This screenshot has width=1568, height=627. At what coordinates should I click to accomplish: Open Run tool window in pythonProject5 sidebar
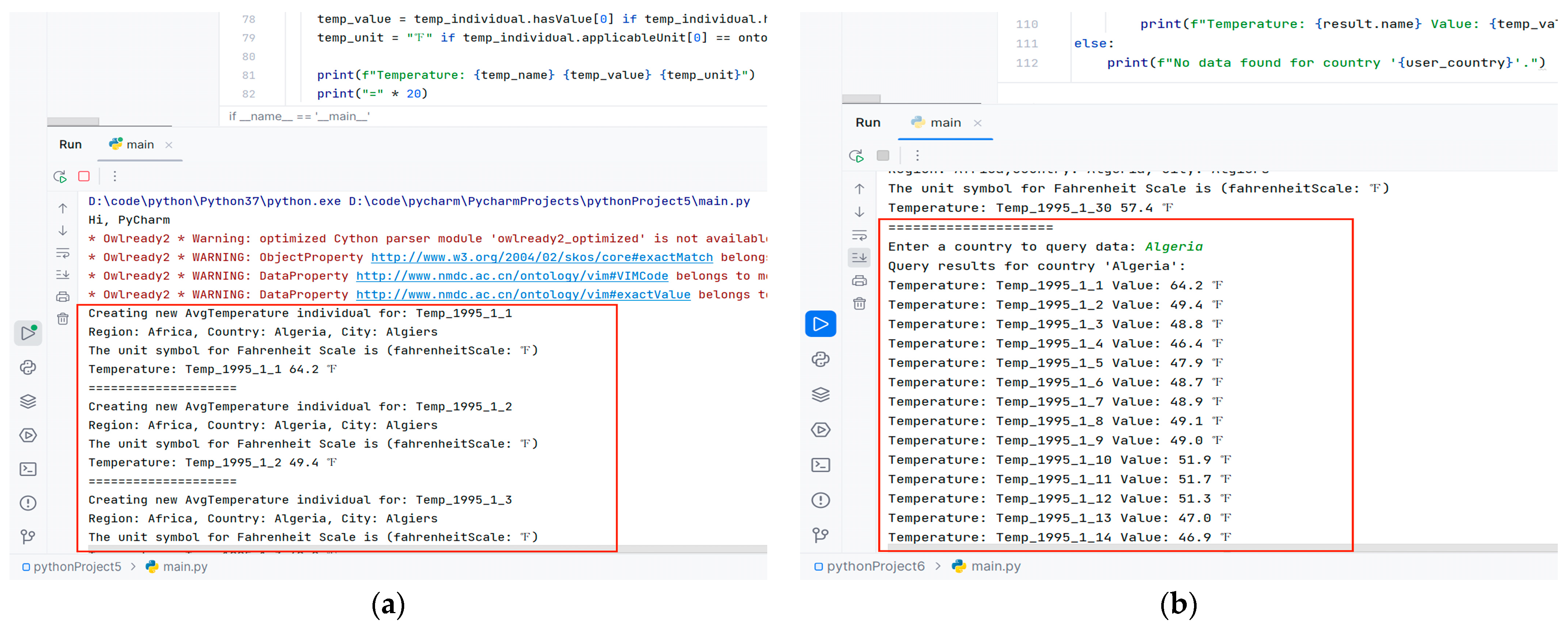point(28,333)
